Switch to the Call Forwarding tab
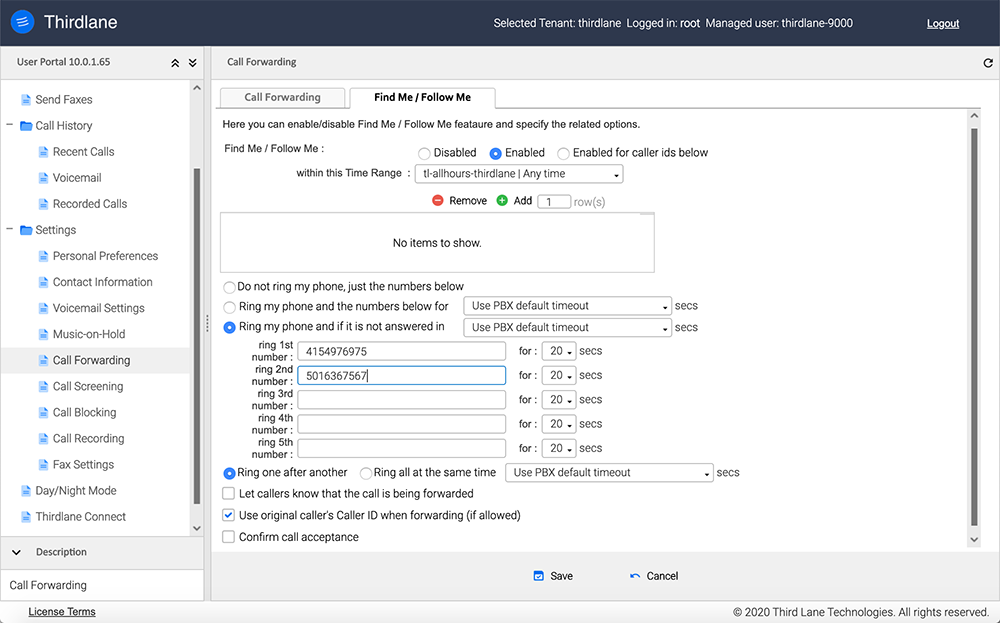Image resolution: width=1000 pixels, height=623 pixels. click(282, 98)
